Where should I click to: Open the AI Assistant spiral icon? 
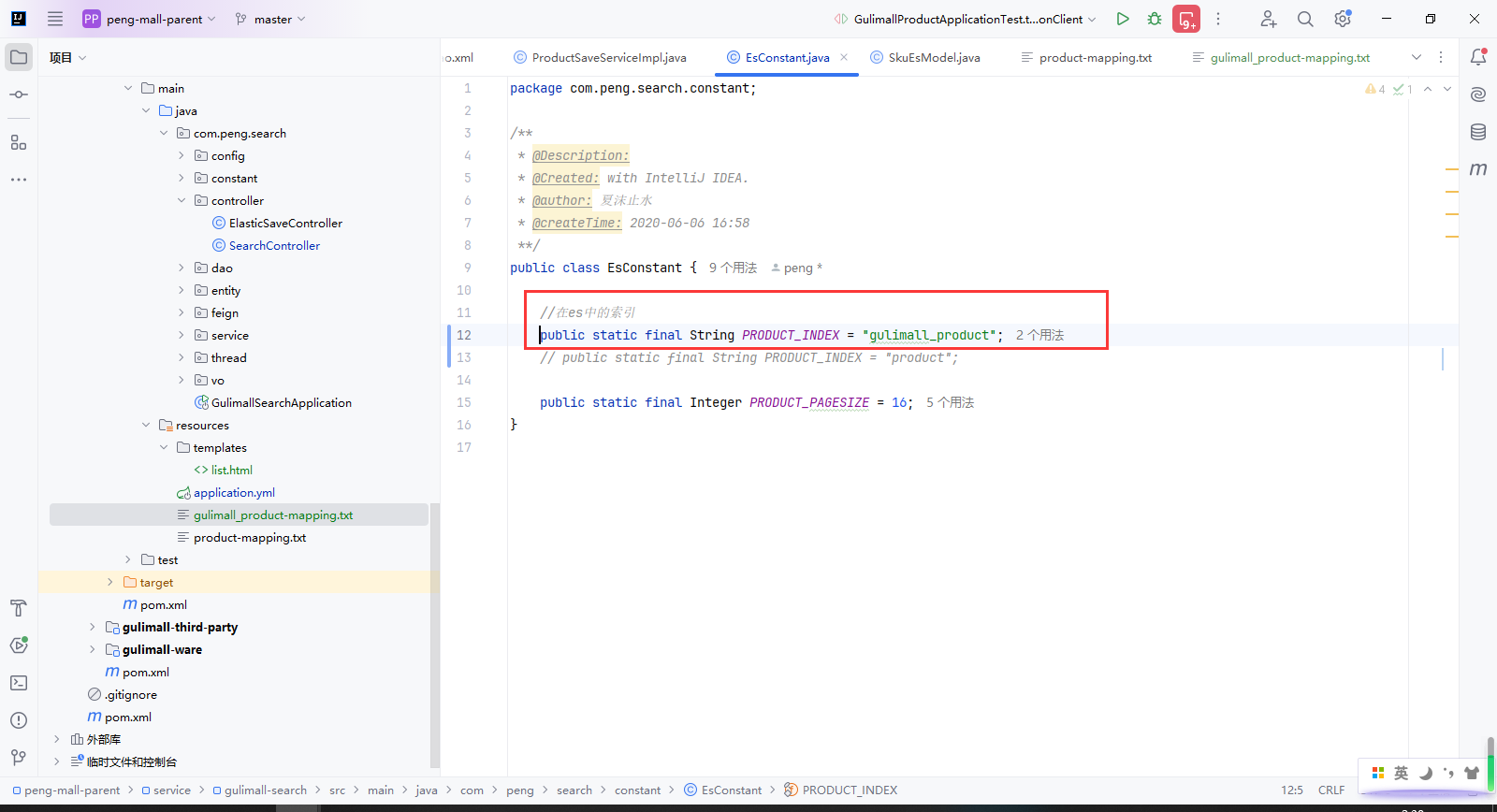pos(1478,94)
